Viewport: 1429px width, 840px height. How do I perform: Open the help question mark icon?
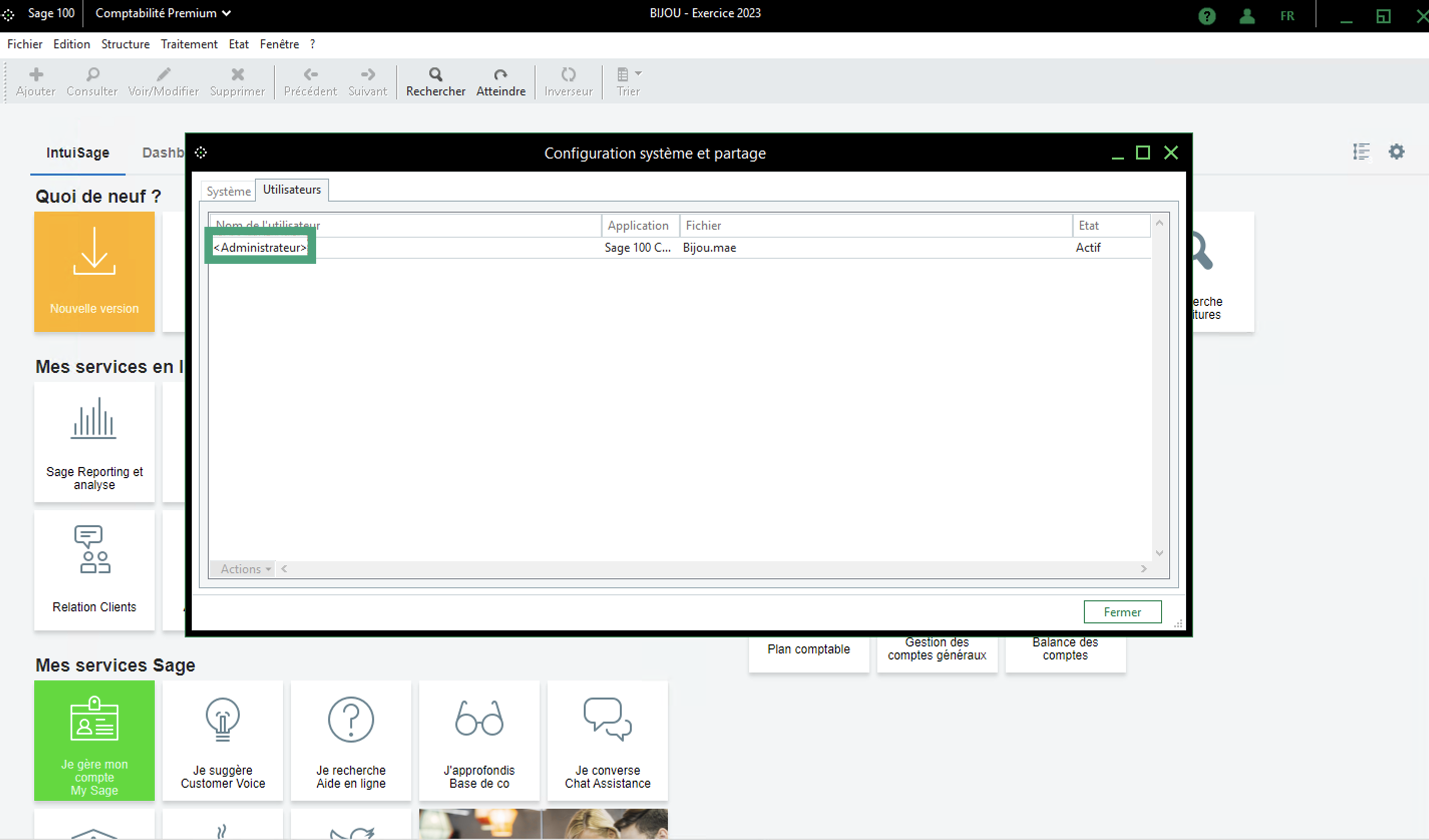click(1207, 16)
